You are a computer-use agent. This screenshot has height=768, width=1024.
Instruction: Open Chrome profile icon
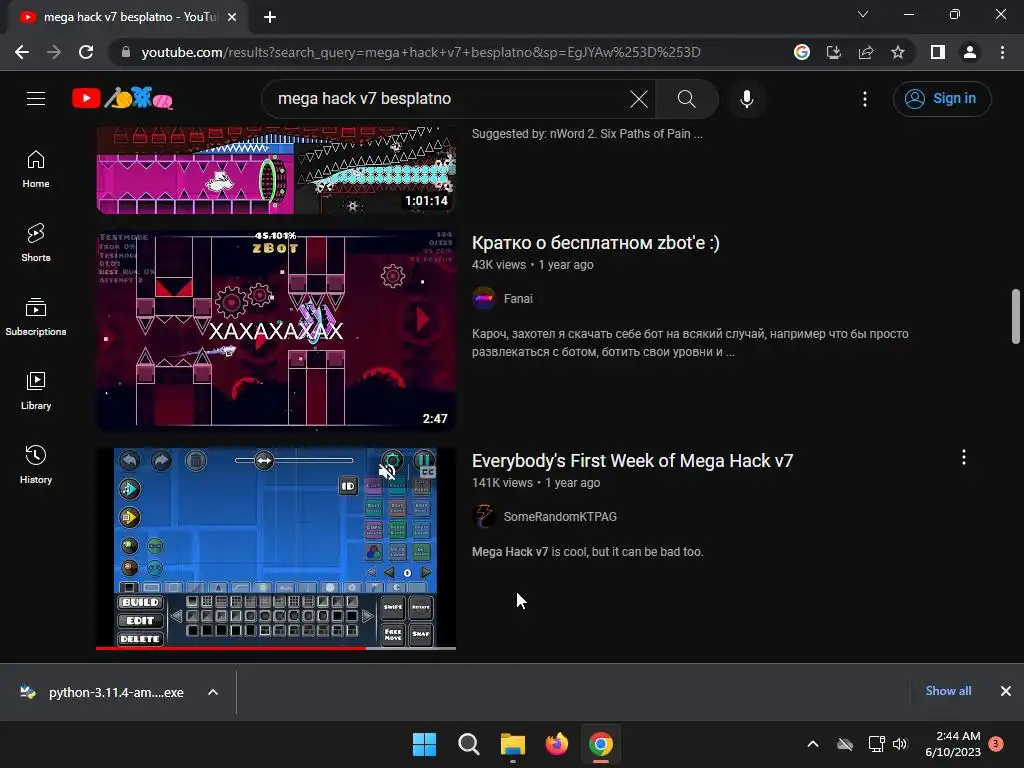pyautogui.click(x=970, y=52)
